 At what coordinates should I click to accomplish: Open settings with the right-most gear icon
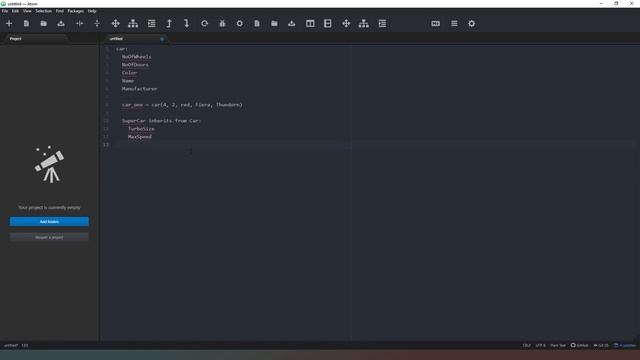click(471, 24)
